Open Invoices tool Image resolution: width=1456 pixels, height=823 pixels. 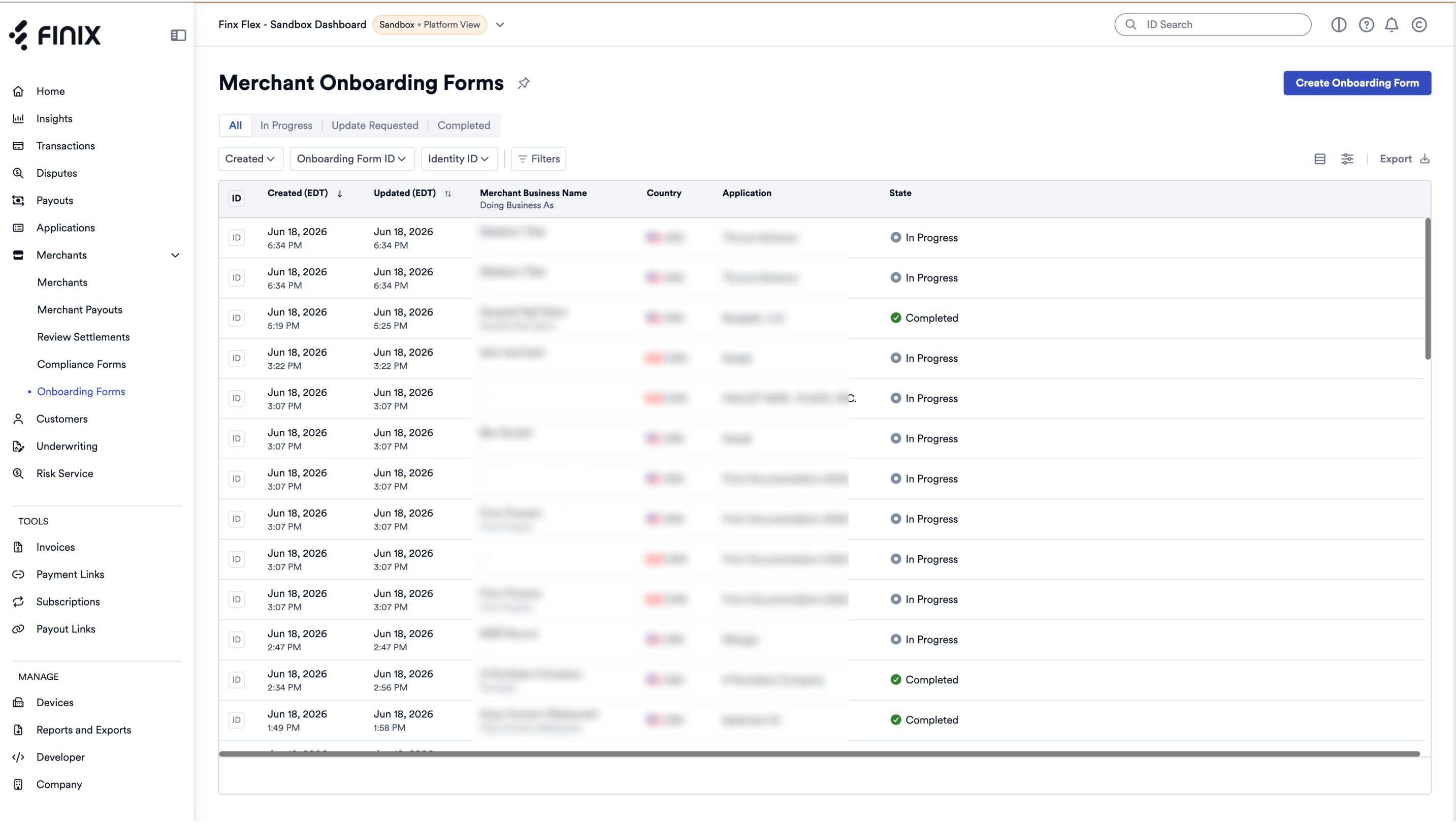coord(55,547)
